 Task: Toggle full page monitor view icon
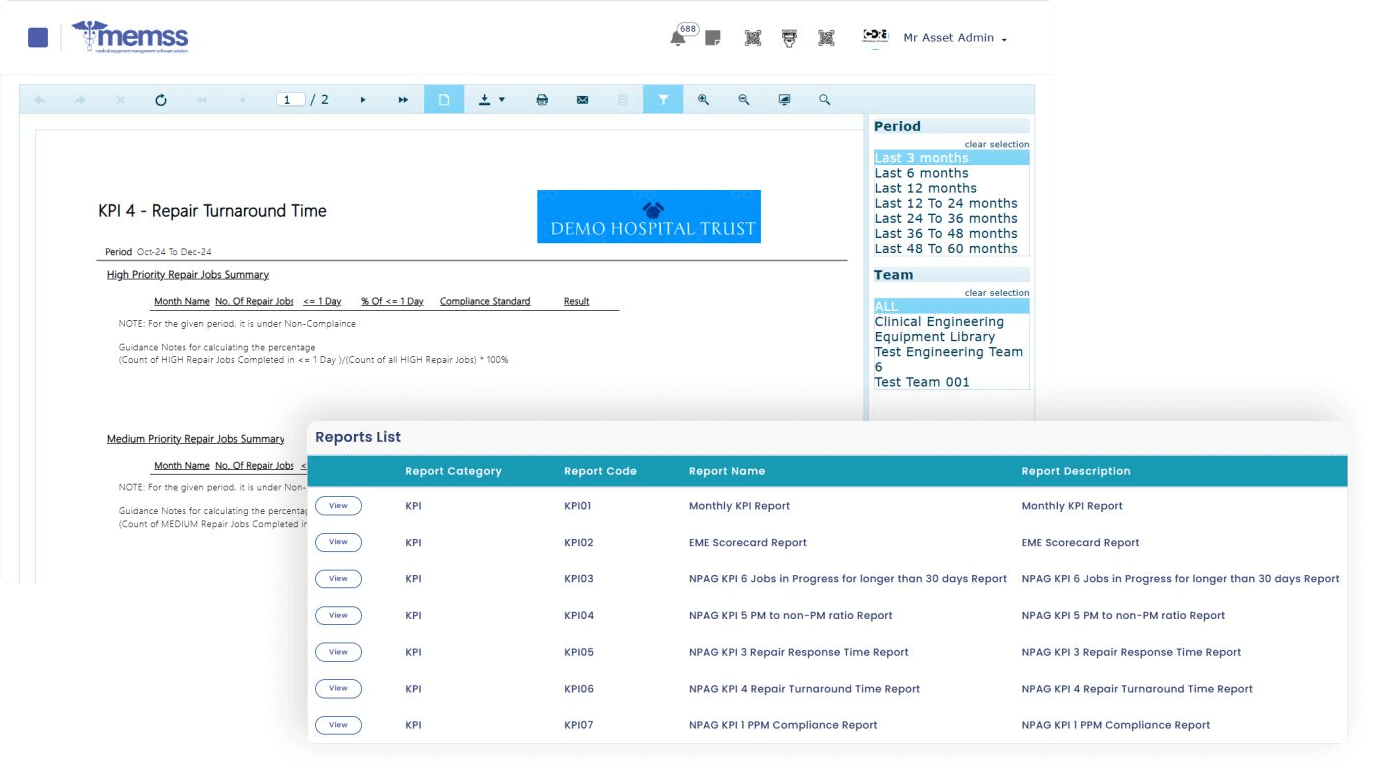(x=785, y=100)
